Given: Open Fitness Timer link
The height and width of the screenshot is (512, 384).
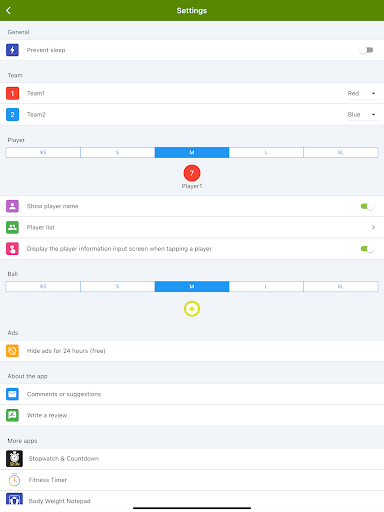Looking at the screenshot, I should pos(192,480).
